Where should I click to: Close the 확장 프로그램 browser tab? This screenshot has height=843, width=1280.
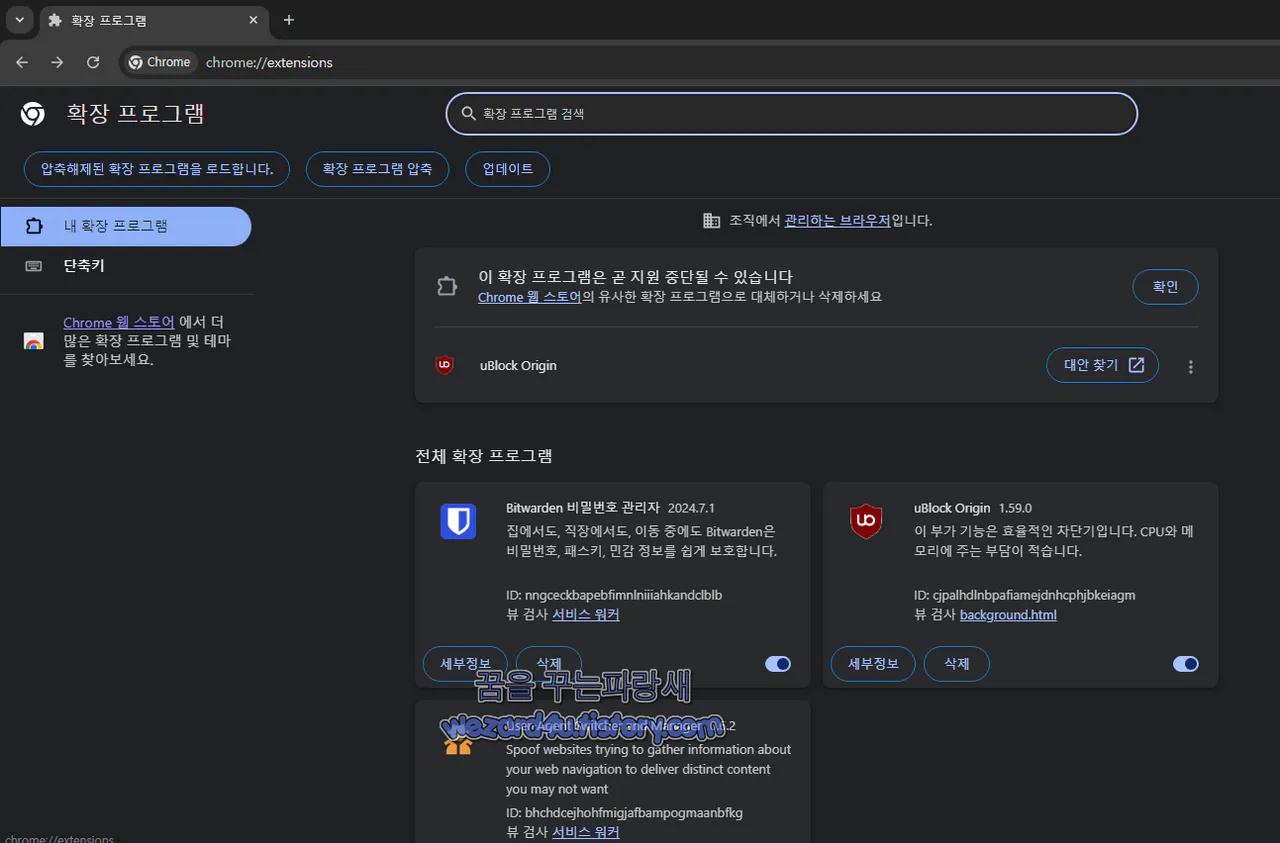(254, 20)
